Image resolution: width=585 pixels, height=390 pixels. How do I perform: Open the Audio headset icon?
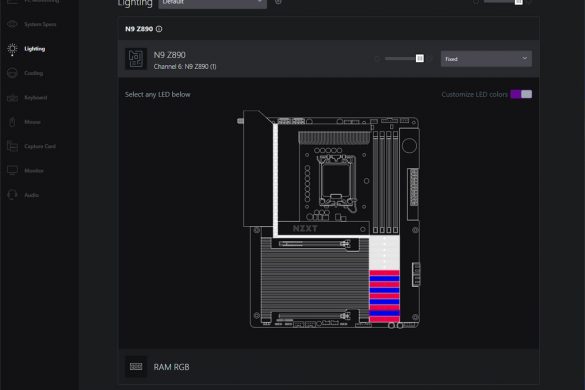point(12,195)
